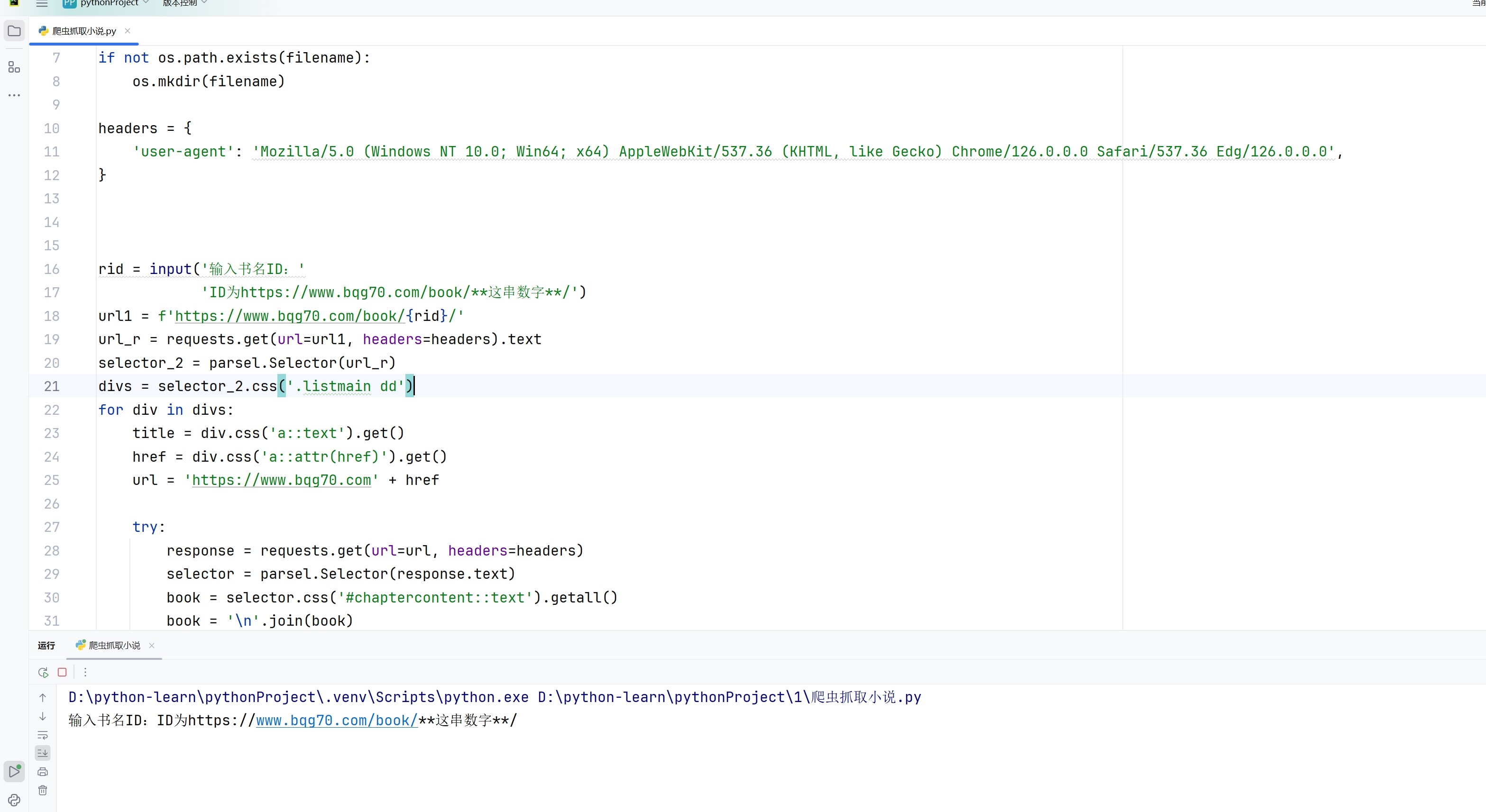Expand the 版本控制 dropdown
Viewport: 1486px width, 812px height.
(x=184, y=3)
